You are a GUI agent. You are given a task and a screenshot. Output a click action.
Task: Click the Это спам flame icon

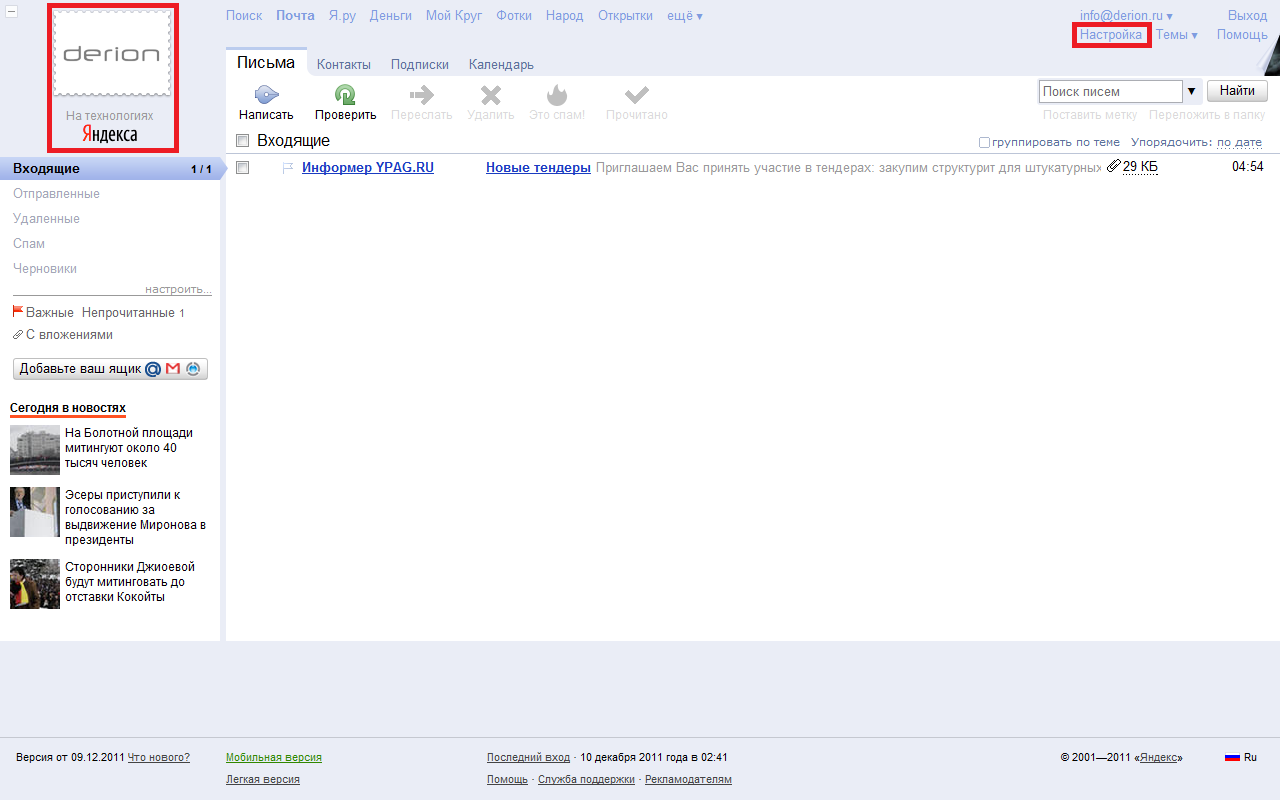pos(556,95)
